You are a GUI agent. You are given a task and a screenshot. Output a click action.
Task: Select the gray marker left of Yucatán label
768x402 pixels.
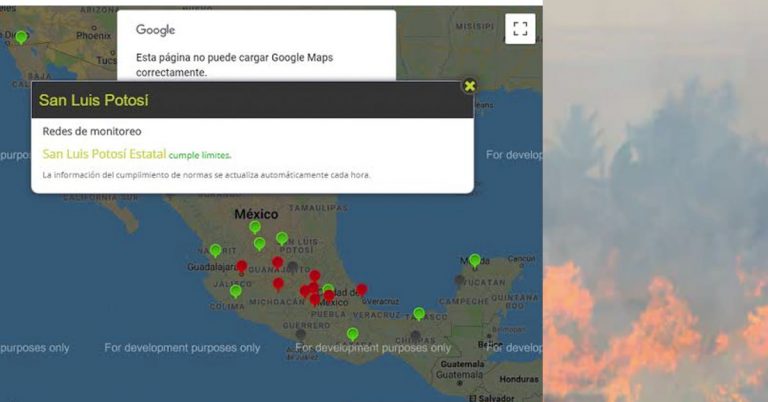(x=459, y=281)
